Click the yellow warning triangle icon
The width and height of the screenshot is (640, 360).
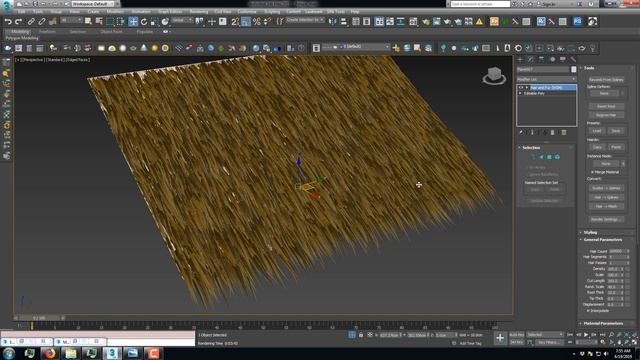(x=480, y=22)
